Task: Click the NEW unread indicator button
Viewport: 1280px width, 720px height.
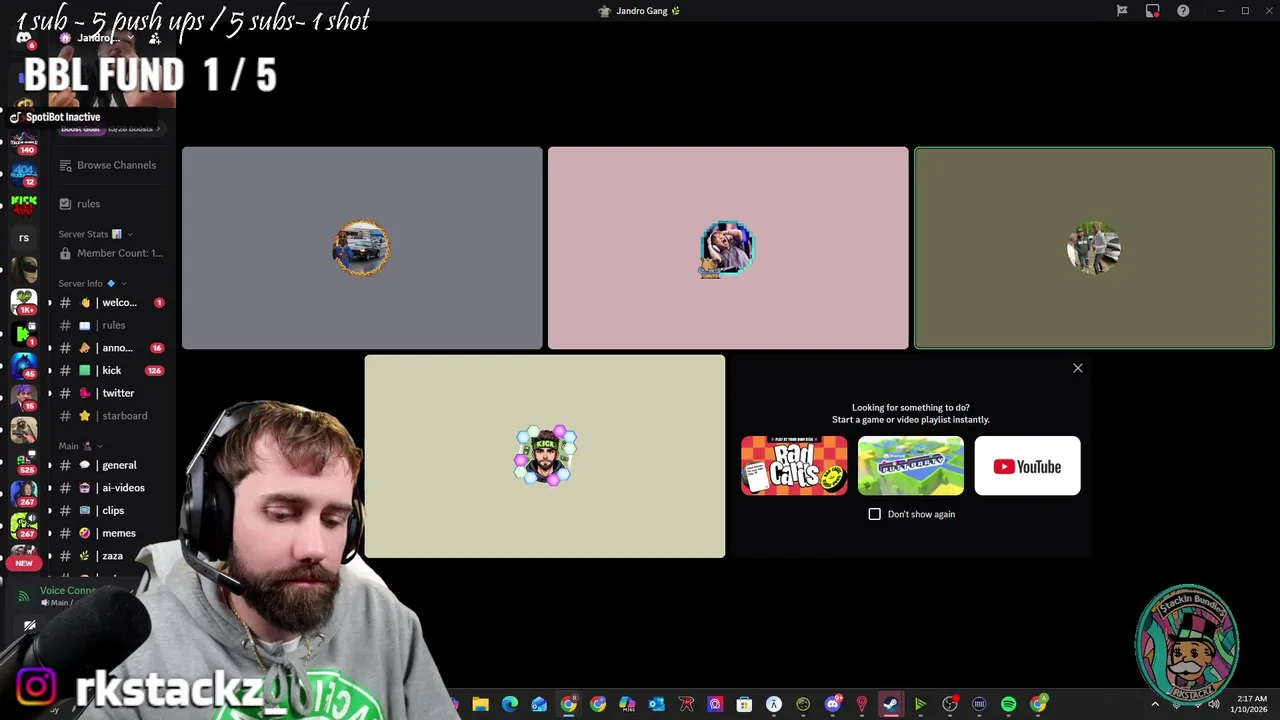Action: [x=24, y=563]
